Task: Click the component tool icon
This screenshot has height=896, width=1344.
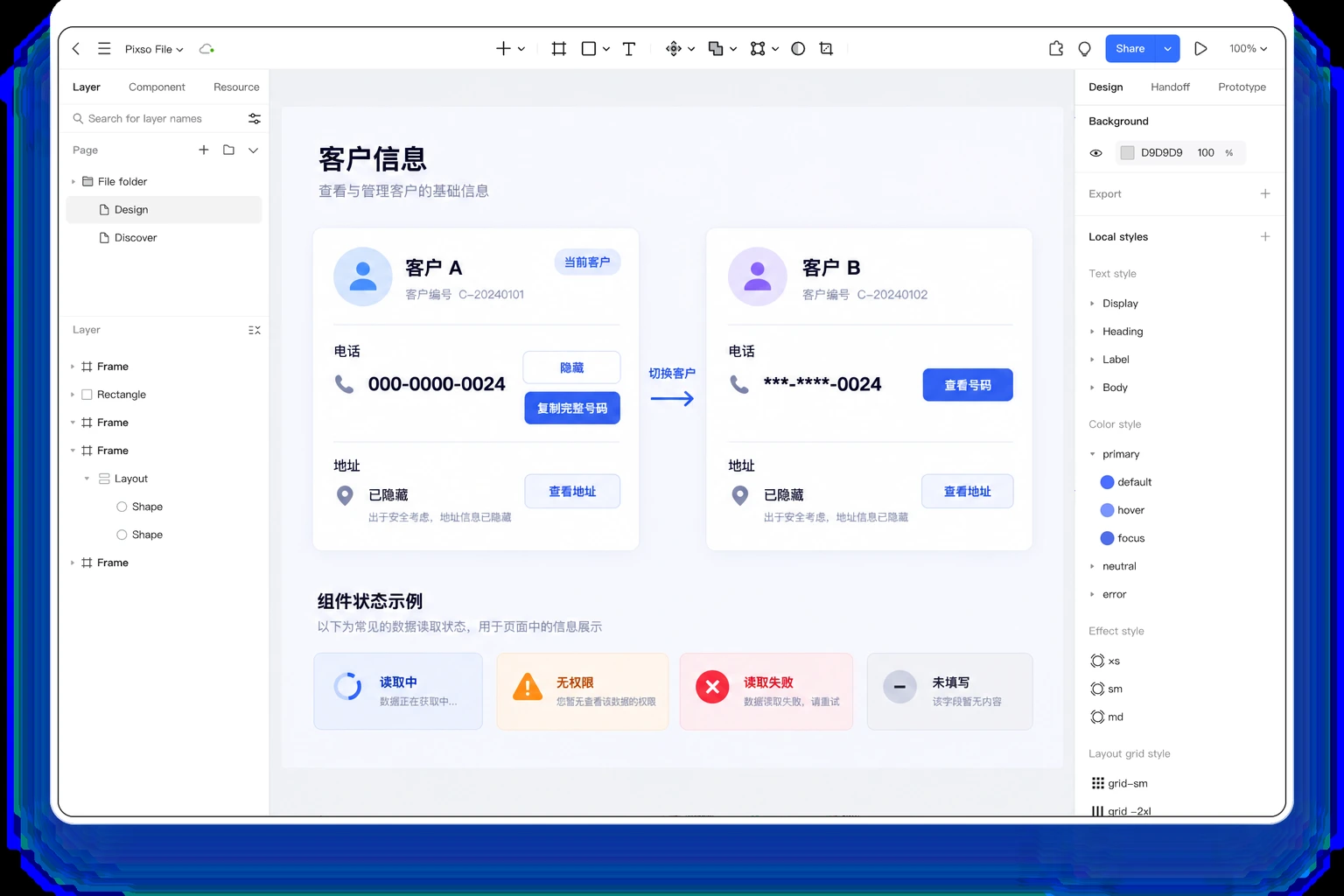Action: point(673,49)
